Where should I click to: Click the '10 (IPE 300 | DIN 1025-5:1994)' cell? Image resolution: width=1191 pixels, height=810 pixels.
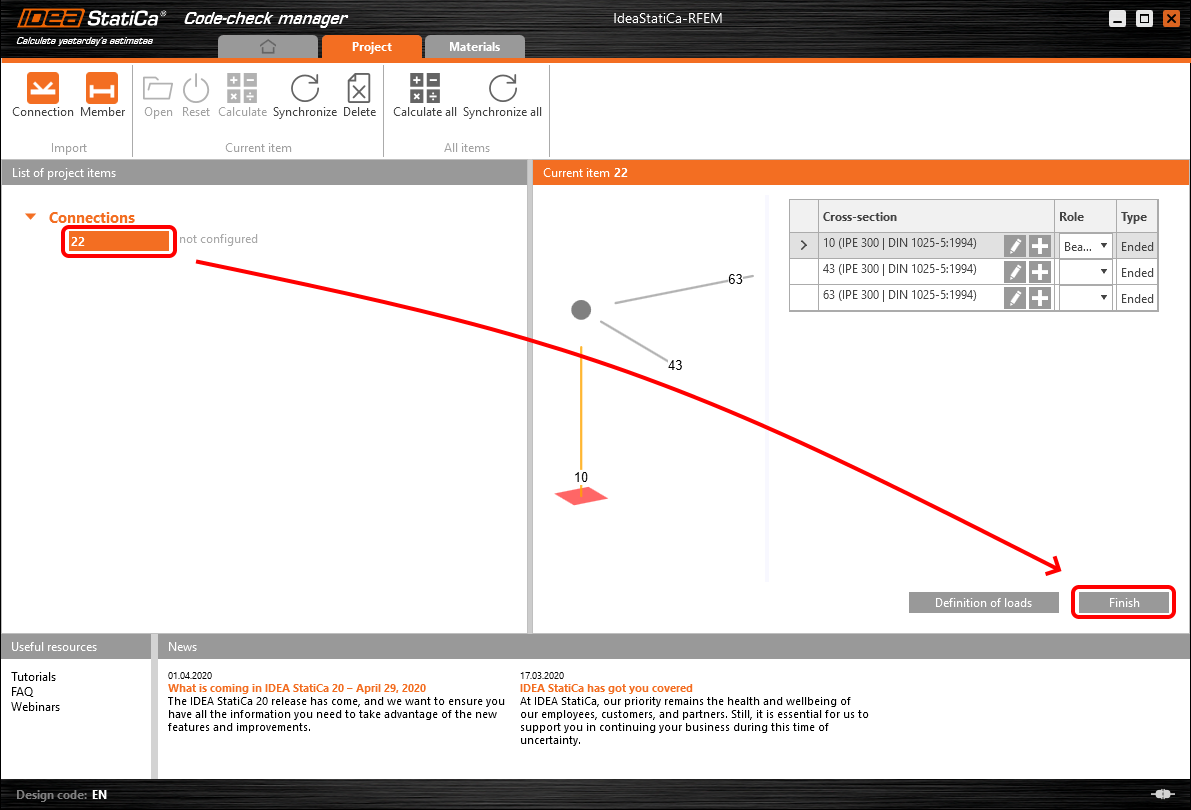(899, 243)
